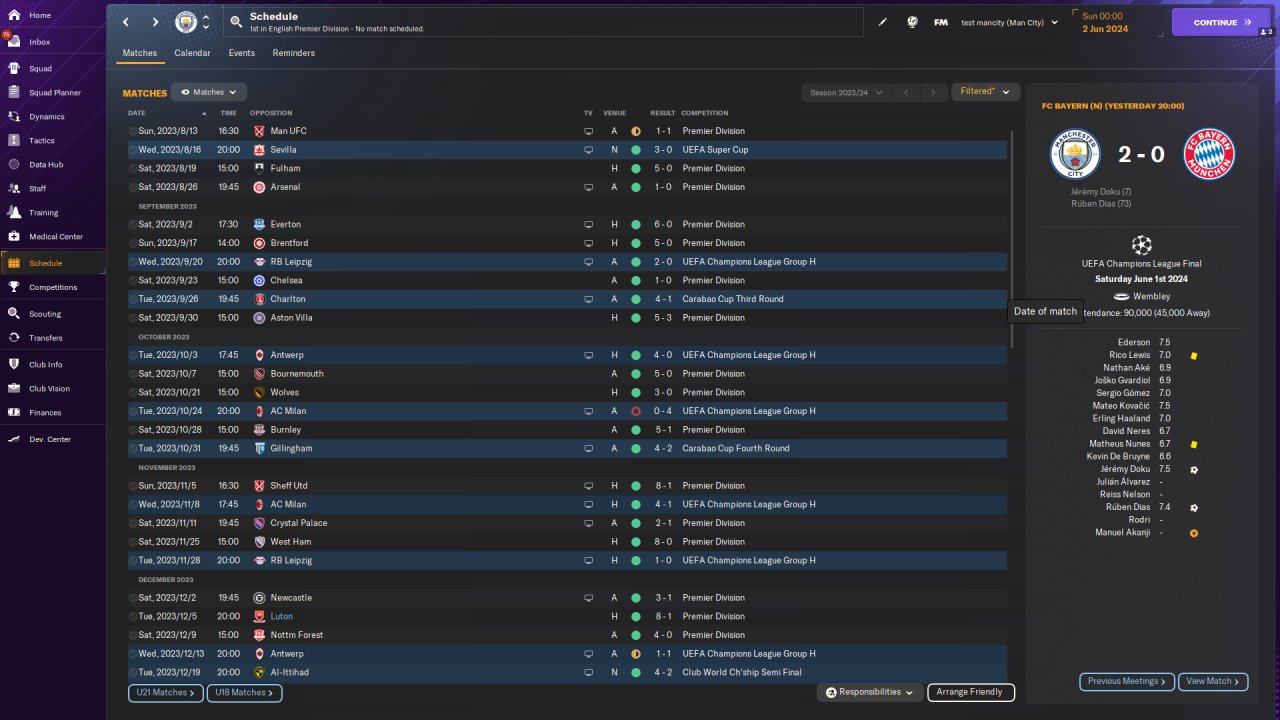Open the Finances section
This screenshot has height=720, width=1280.
tap(45, 413)
